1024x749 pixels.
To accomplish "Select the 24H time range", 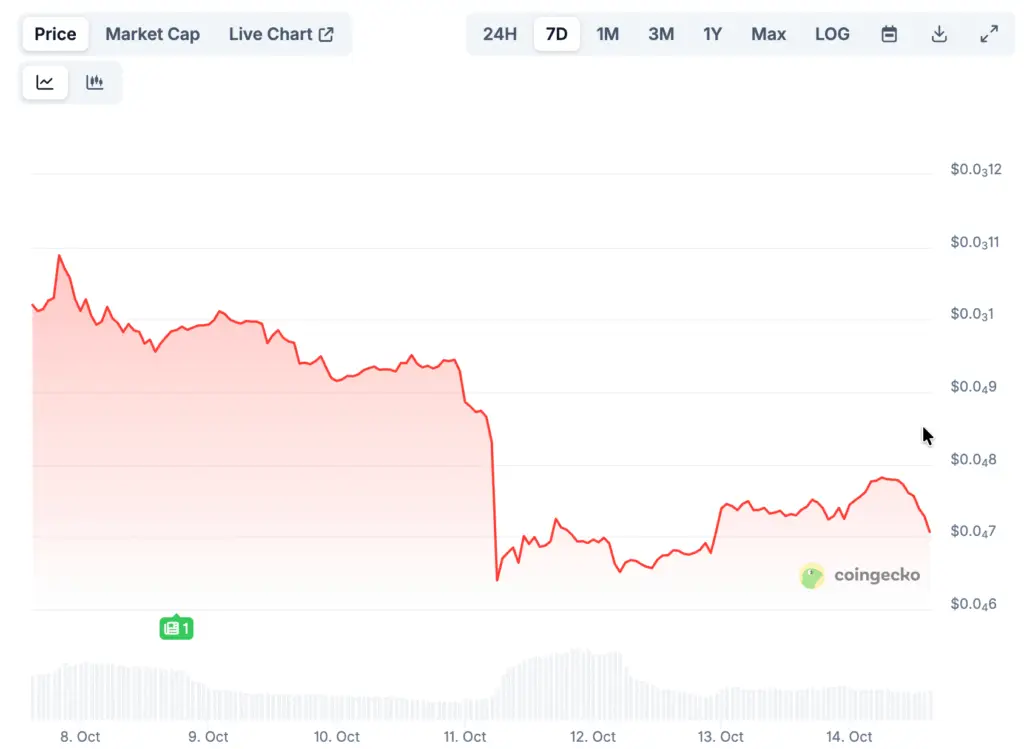I will [500, 34].
